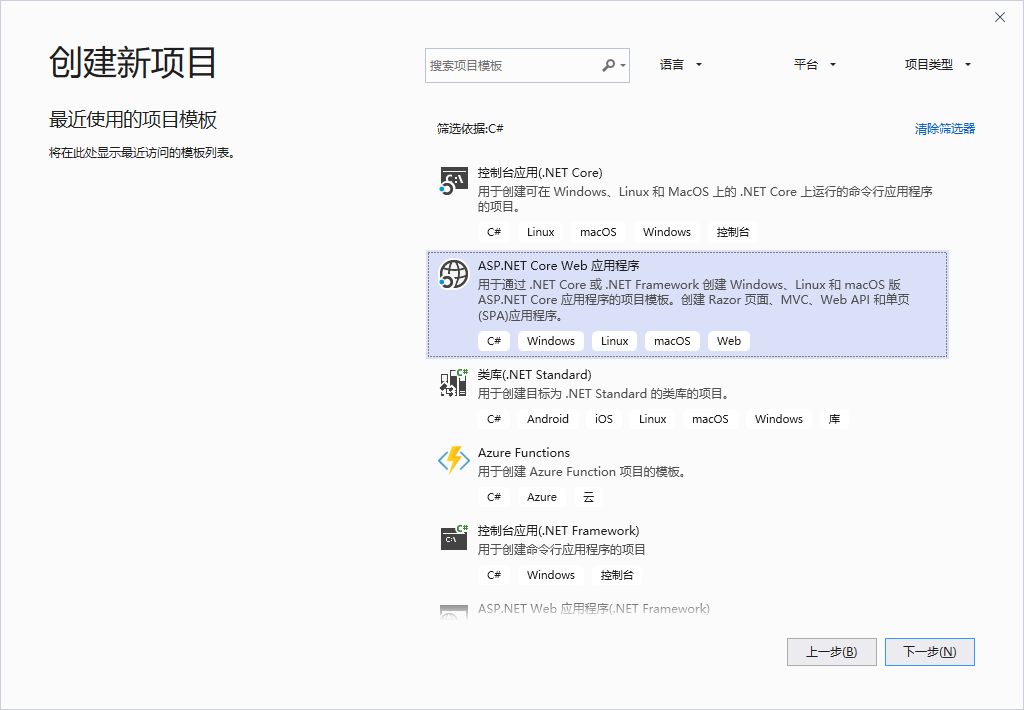The image size is (1024, 710).
Task: Click the iOS tag on class library template
Action: point(603,419)
